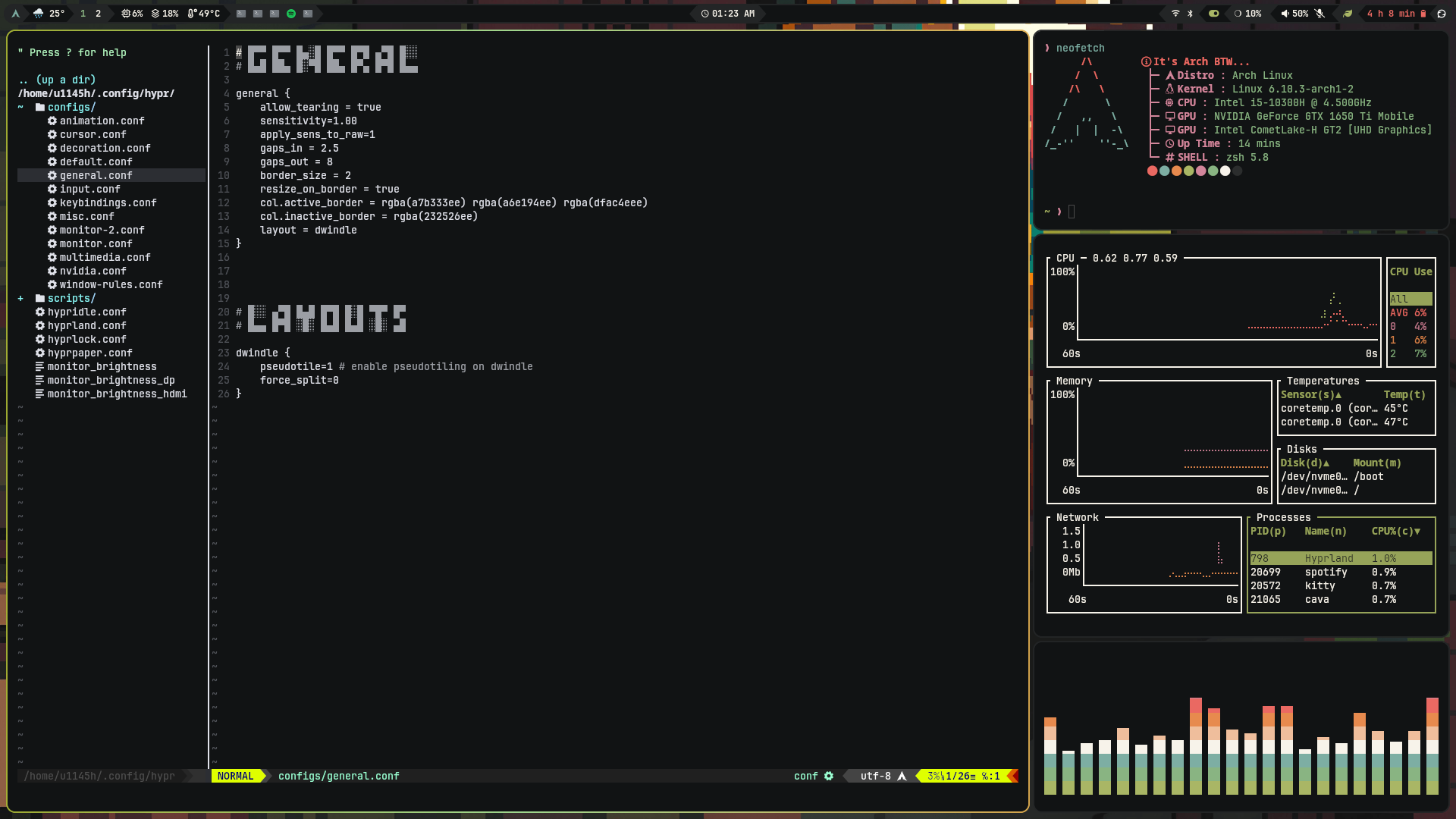Flip the pill toggle switch in system tray
The height and width of the screenshot is (819, 1456).
click(1213, 13)
